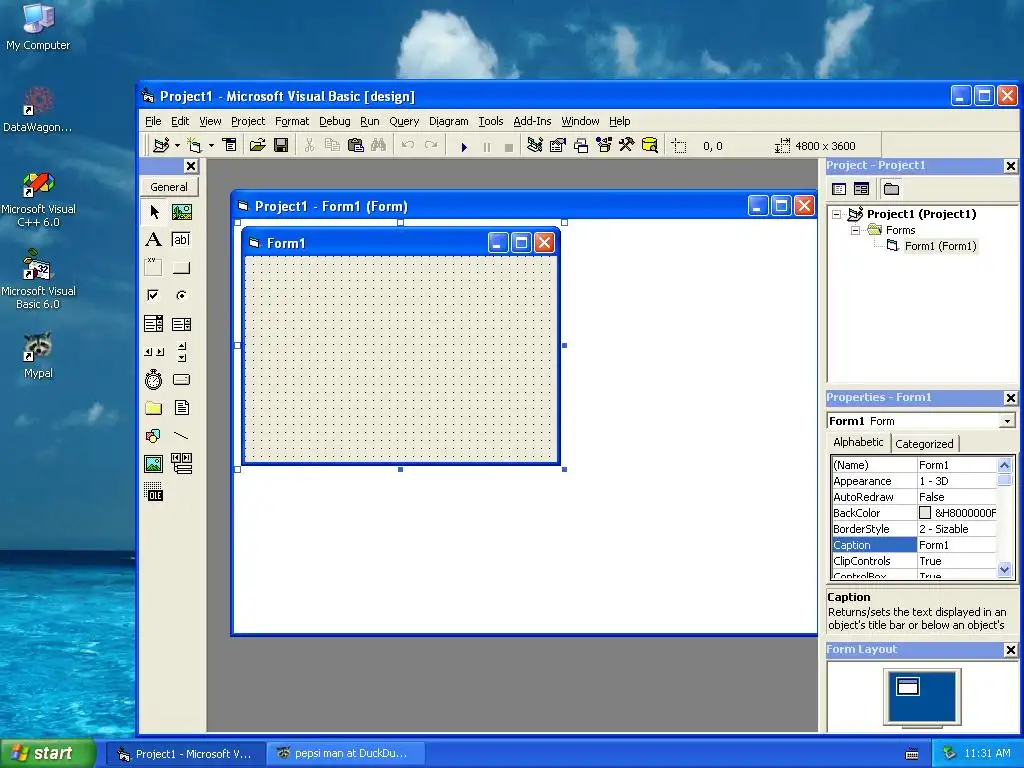Select the ComboBox control tool
Screen dimensions: 1024x768
click(x=153, y=324)
